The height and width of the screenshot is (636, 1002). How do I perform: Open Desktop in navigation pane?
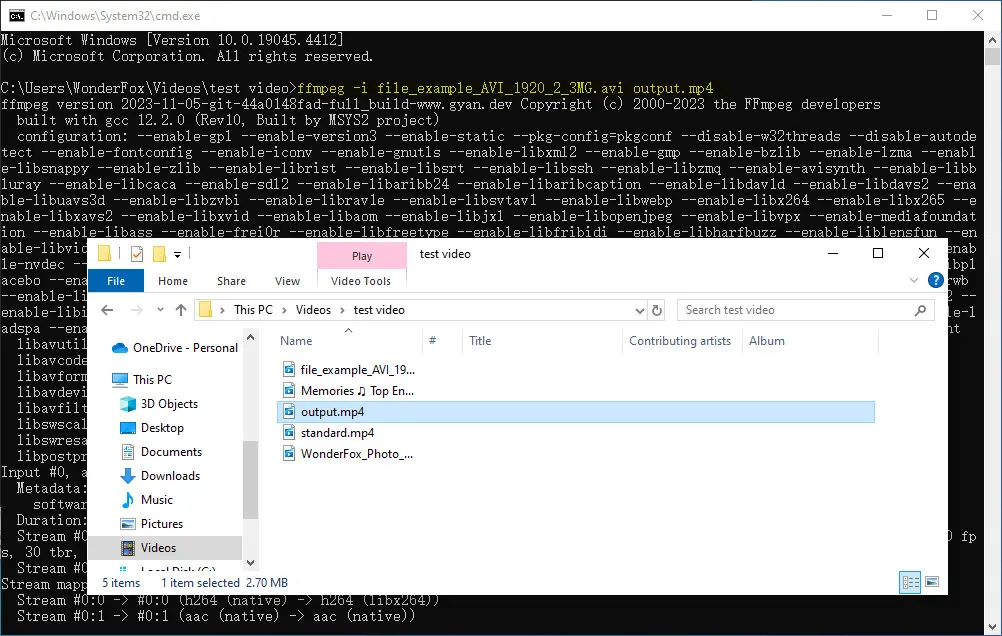coord(162,428)
